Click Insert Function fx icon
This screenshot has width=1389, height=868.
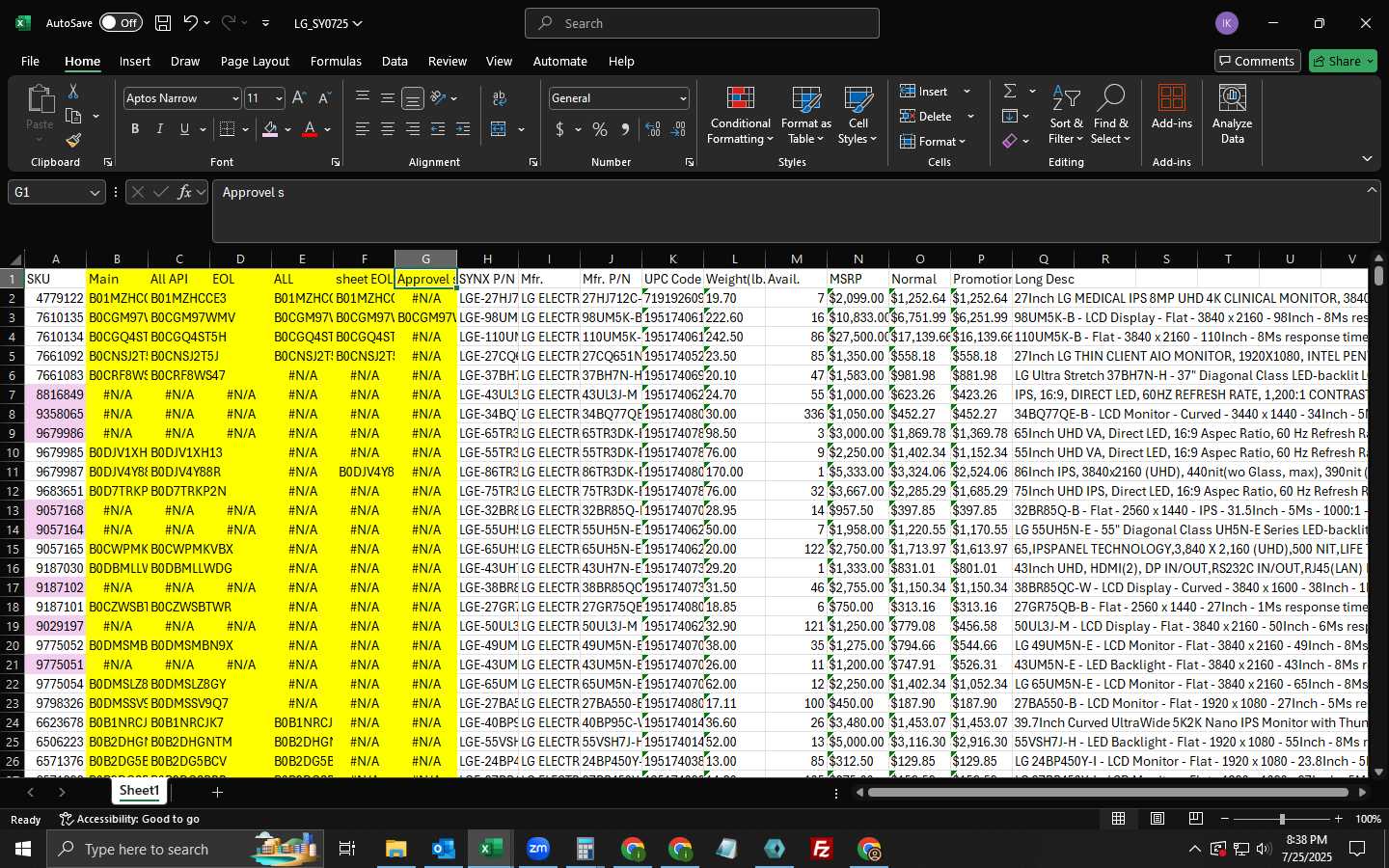[x=184, y=192]
